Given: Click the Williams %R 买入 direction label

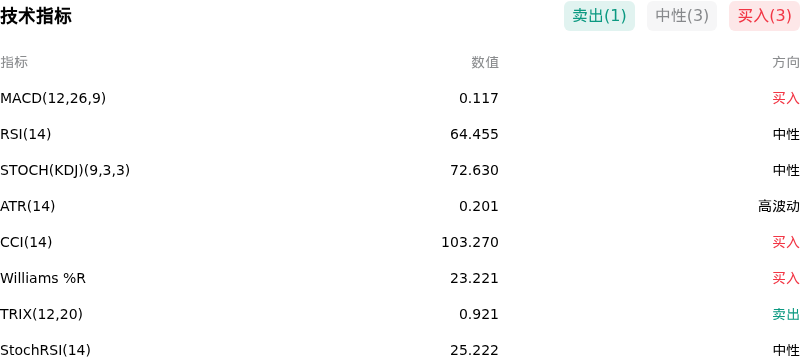Looking at the screenshot, I should click(786, 278).
